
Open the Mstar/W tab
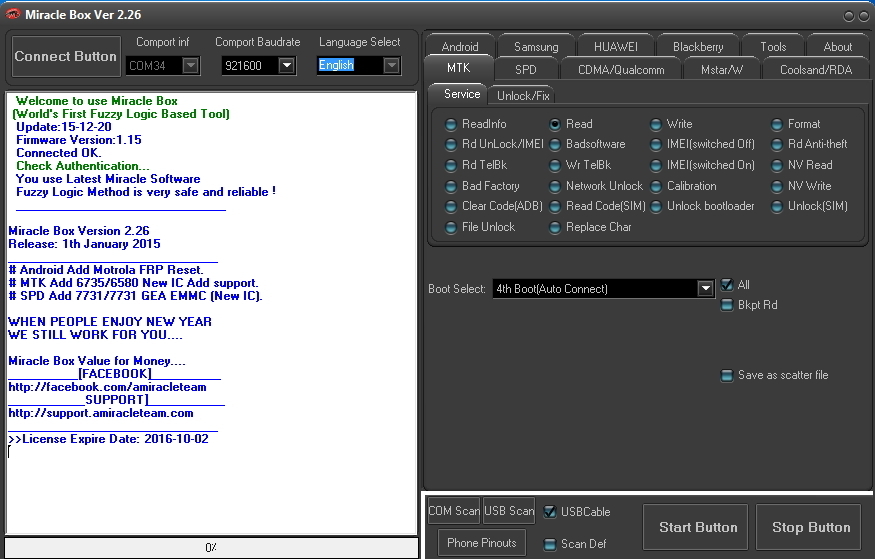pos(722,70)
